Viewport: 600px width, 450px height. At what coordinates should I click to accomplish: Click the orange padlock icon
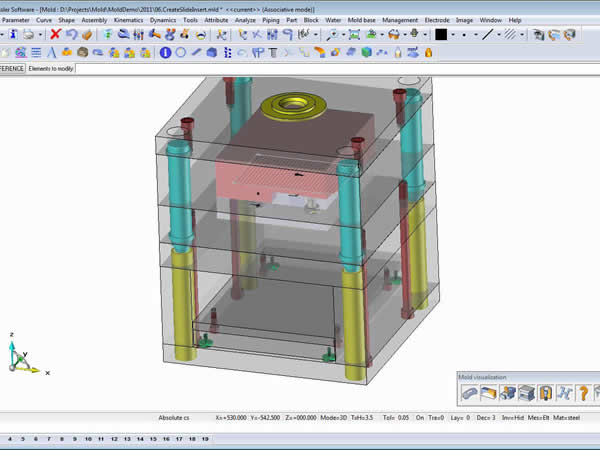coord(429,52)
